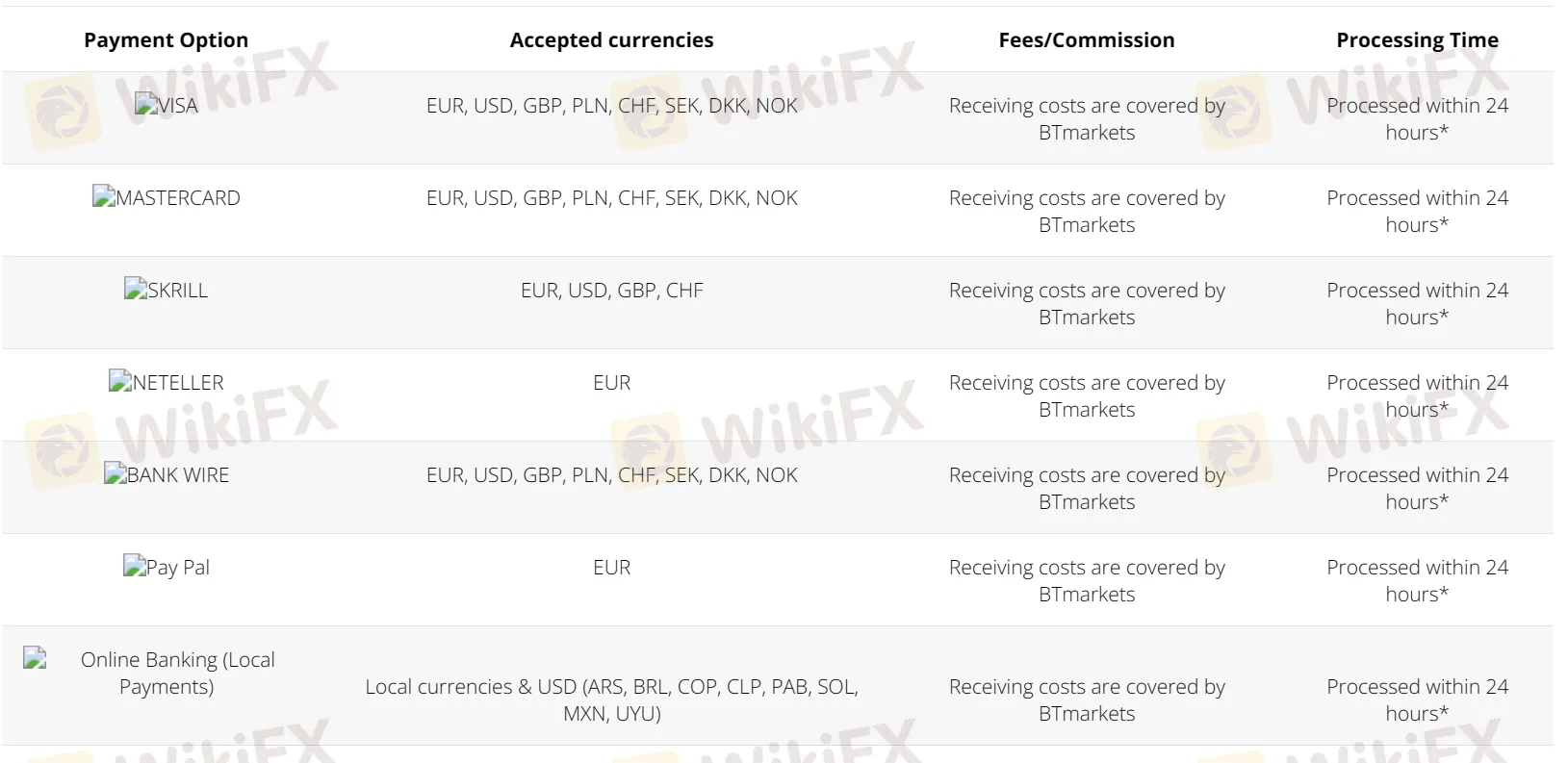Select the BANK WIRE logo image
Viewport: 1568px width, 763px height.
coord(166,475)
